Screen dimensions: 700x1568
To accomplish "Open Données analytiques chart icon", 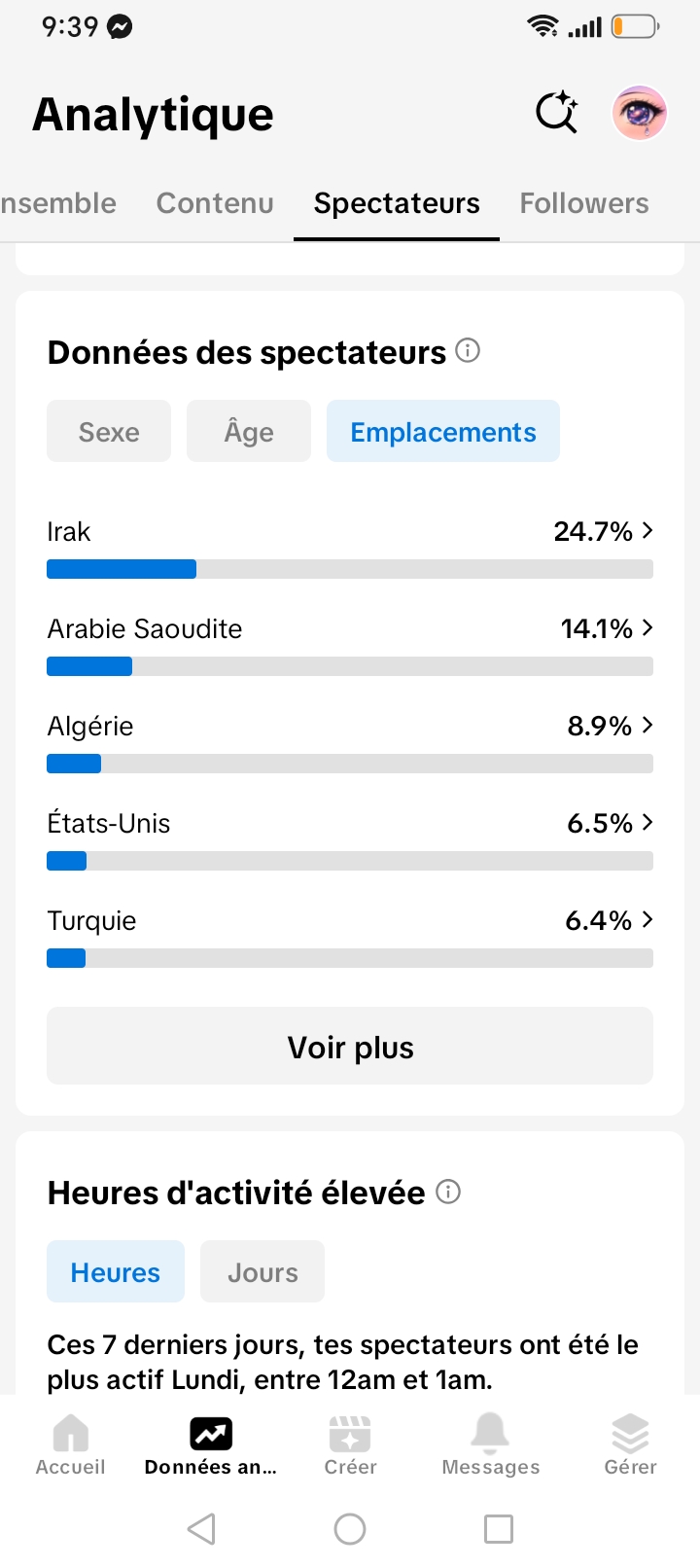I will [x=211, y=1433].
